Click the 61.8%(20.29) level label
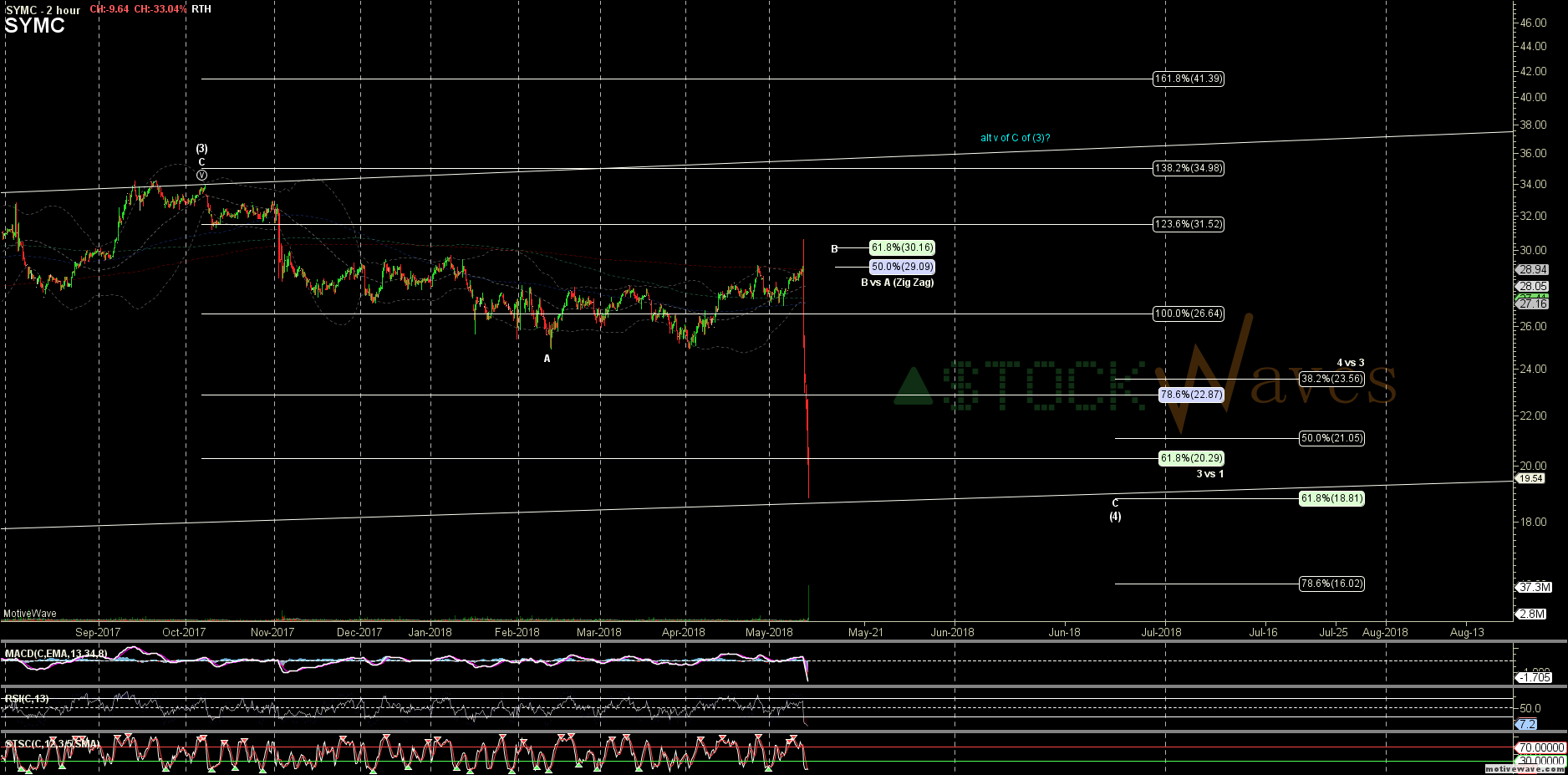1568x775 pixels. coord(1191,458)
